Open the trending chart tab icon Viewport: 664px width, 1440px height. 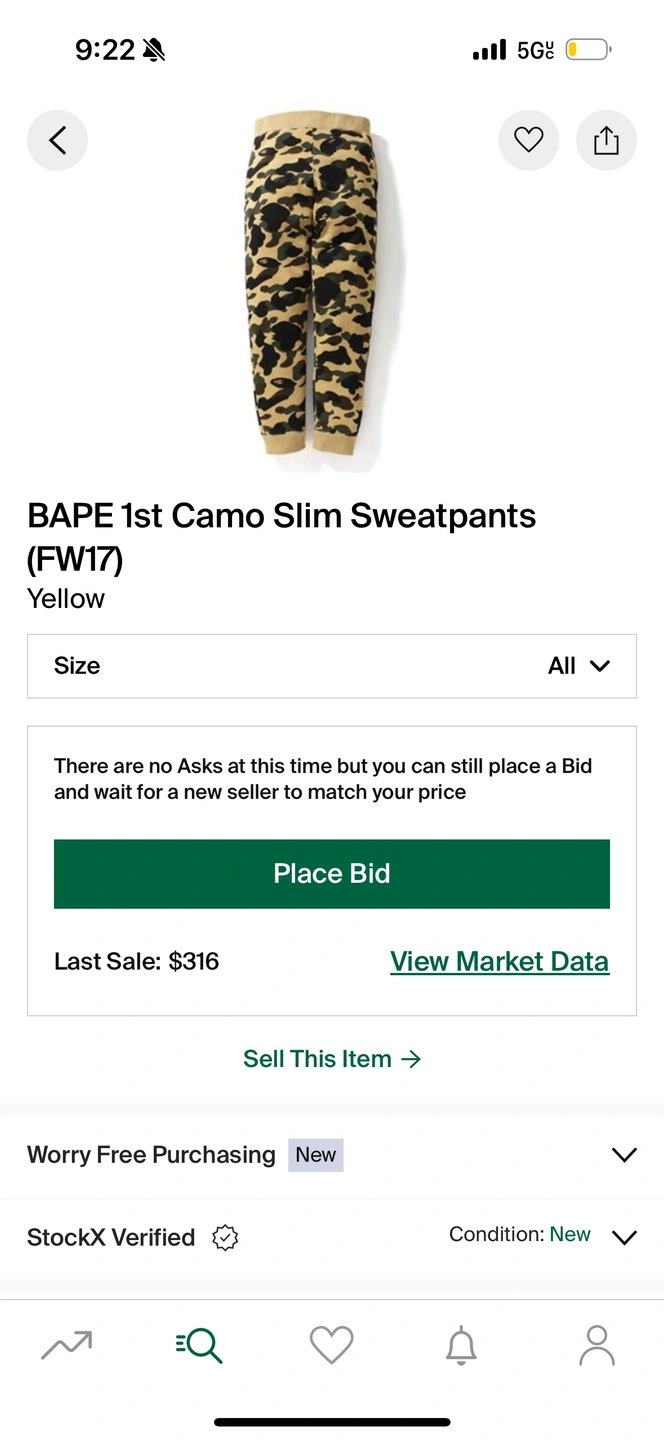67,1345
